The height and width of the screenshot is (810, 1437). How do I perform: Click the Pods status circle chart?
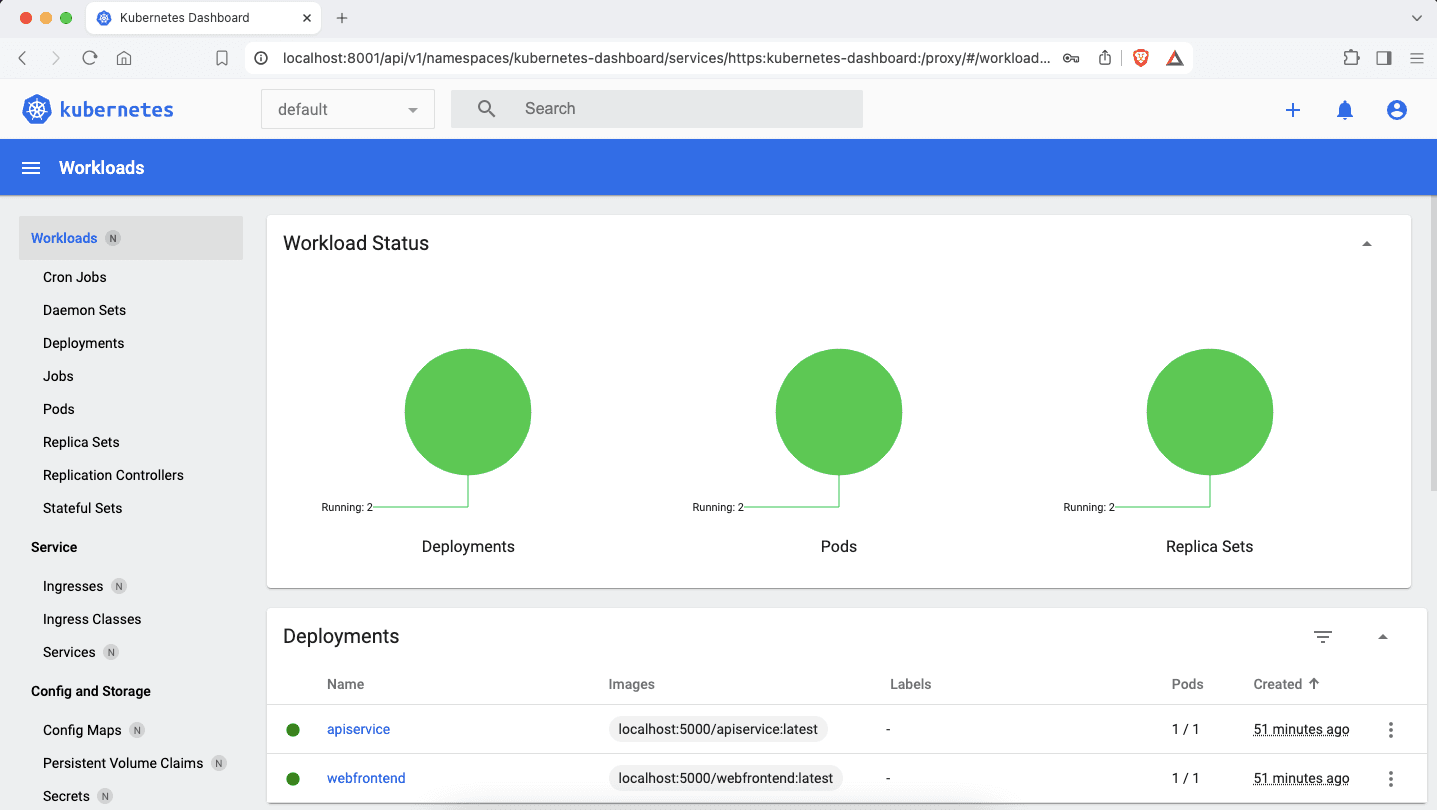839,412
